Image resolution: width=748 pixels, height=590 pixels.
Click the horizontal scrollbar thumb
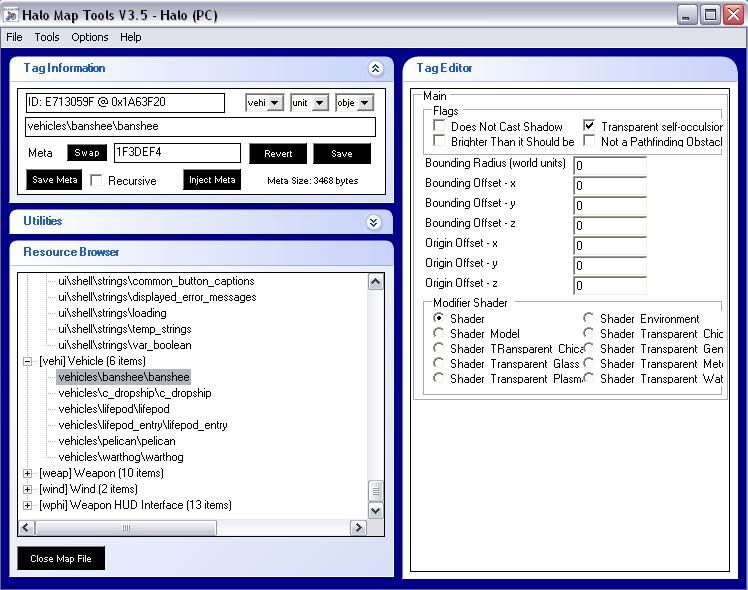pyautogui.click(x=126, y=528)
